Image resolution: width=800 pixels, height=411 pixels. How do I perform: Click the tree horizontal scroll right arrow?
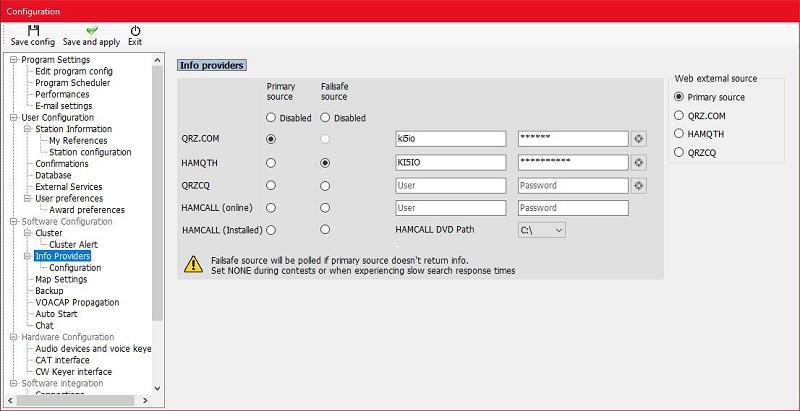(145, 401)
